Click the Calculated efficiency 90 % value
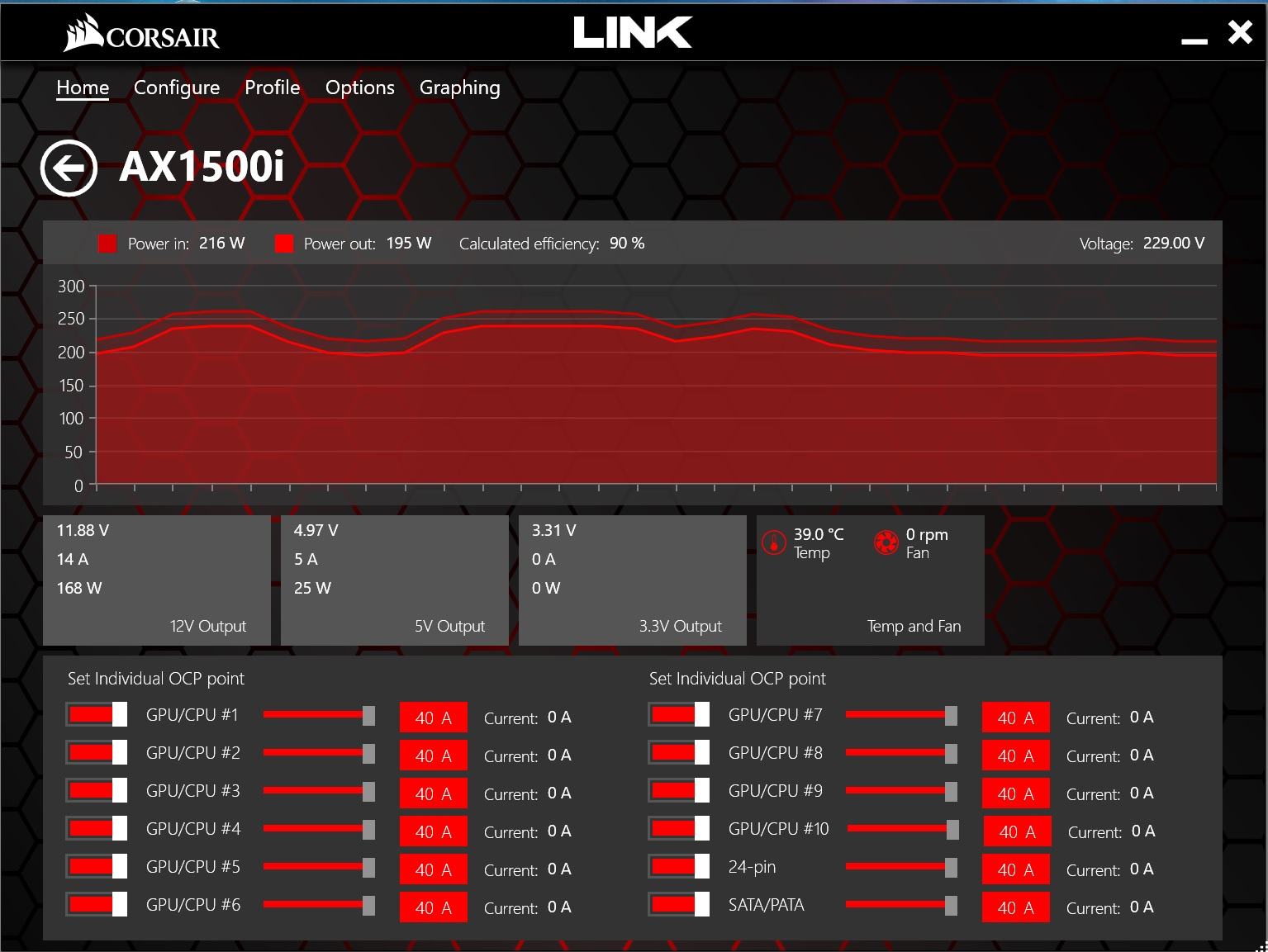1268x952 pixels. pos(627,244)
